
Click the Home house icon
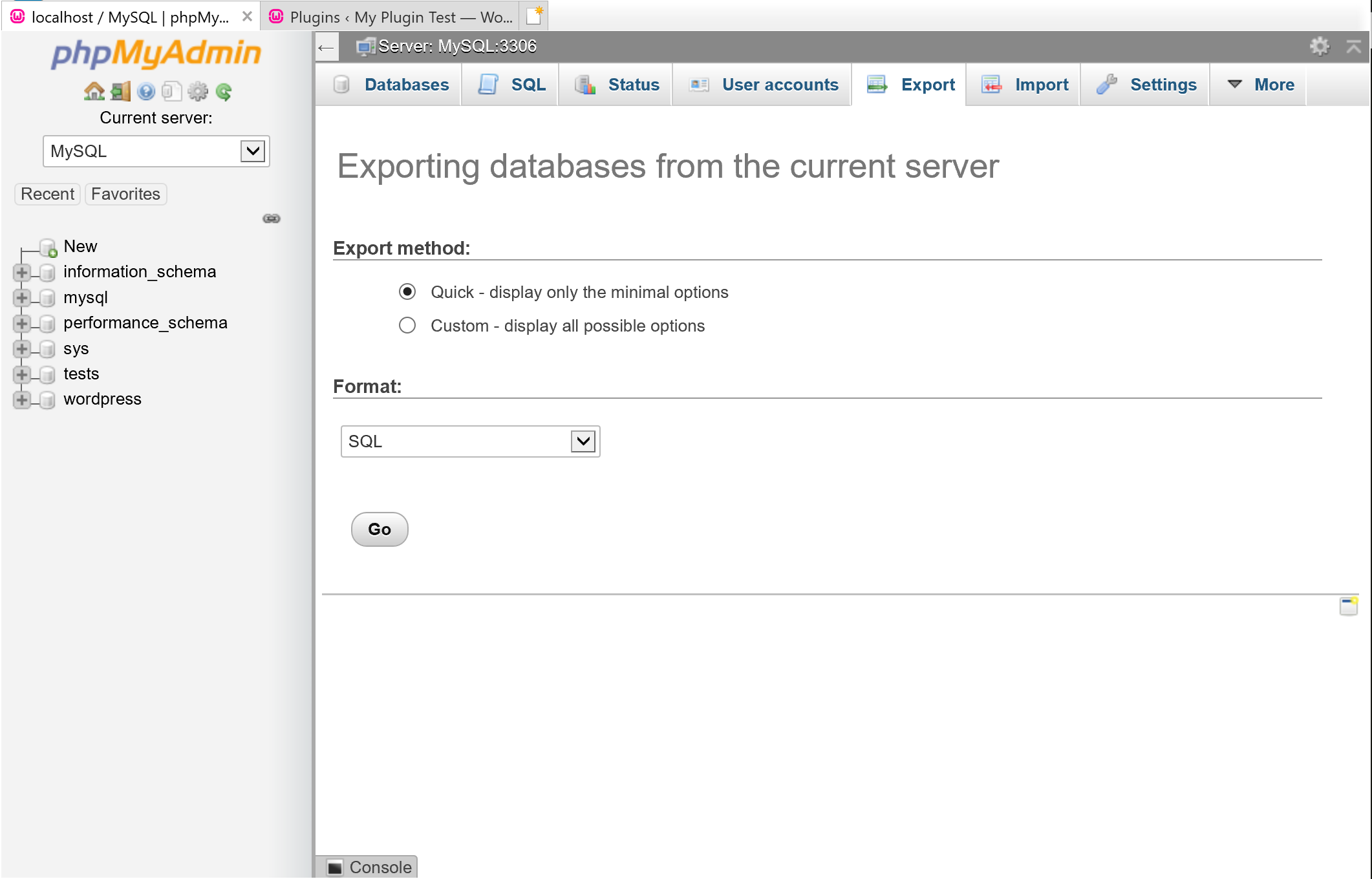(x=94, y=92)
